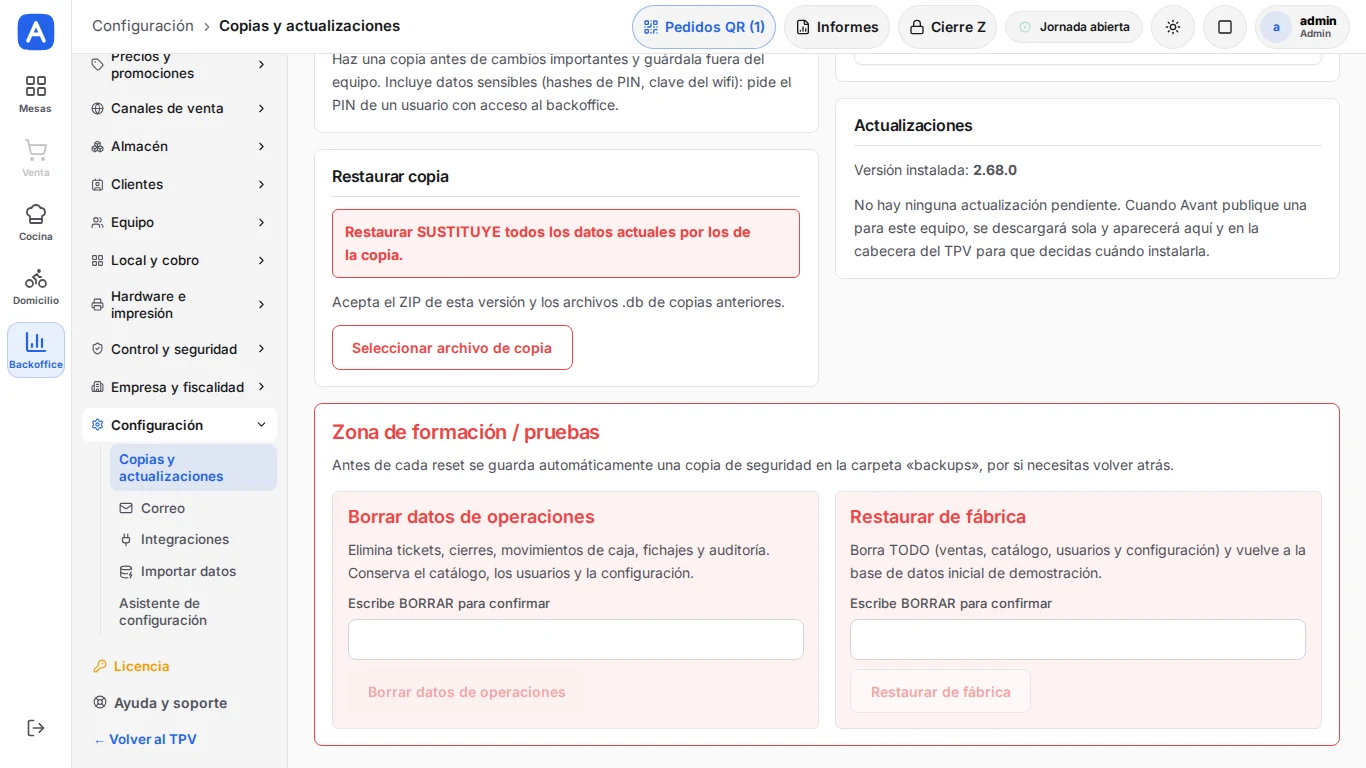Expand the Clientes chevron
1366x768 pixels.
[x=261, y=184]
